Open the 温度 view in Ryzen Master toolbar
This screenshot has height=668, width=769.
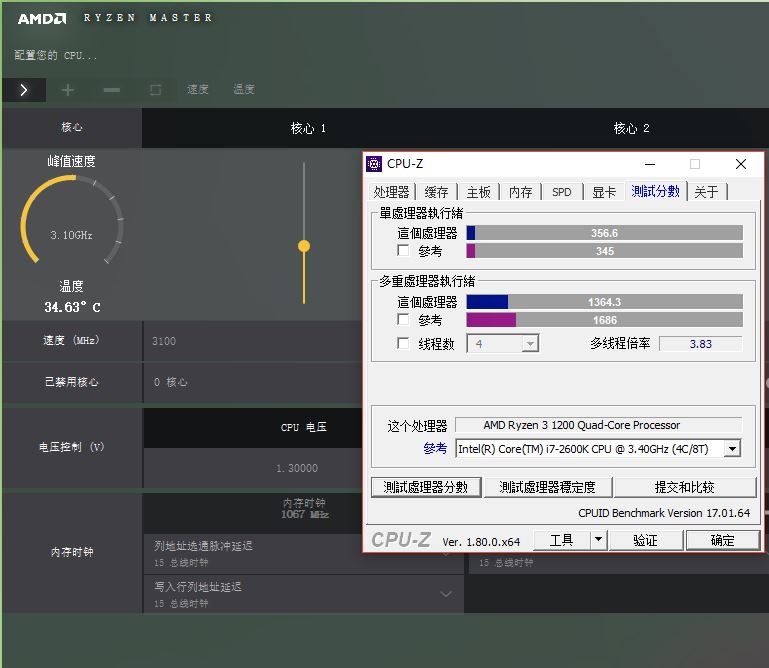(244, 89)
